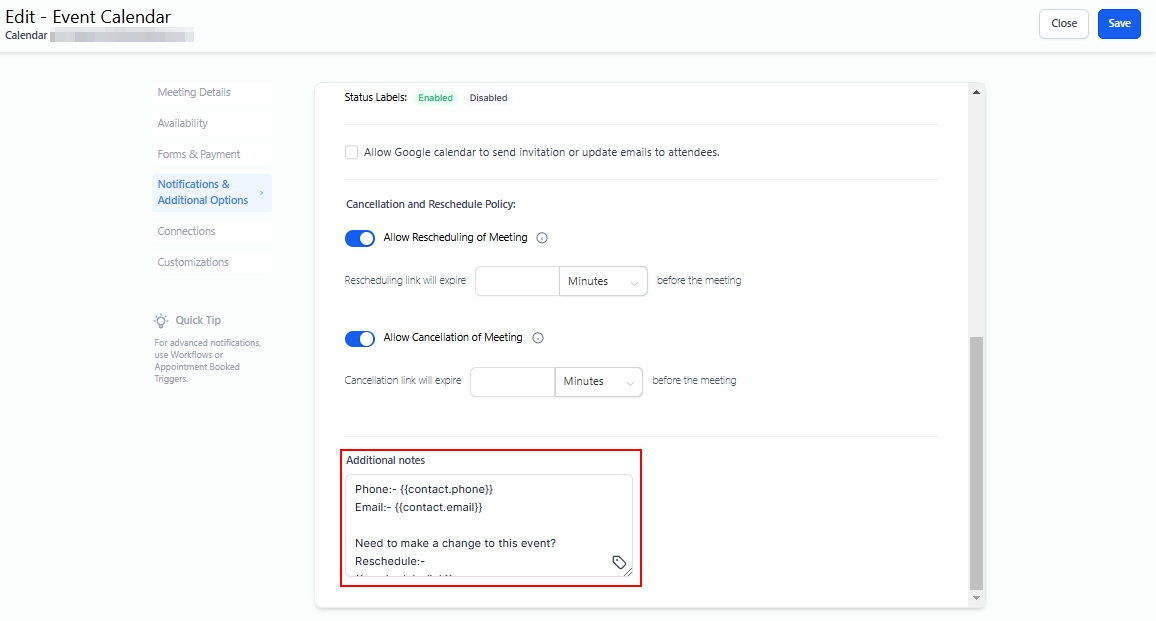The width and height of the screenshot is (1156, 621).
Task: Open the Meeting Details section
Action: pos(194,92)
